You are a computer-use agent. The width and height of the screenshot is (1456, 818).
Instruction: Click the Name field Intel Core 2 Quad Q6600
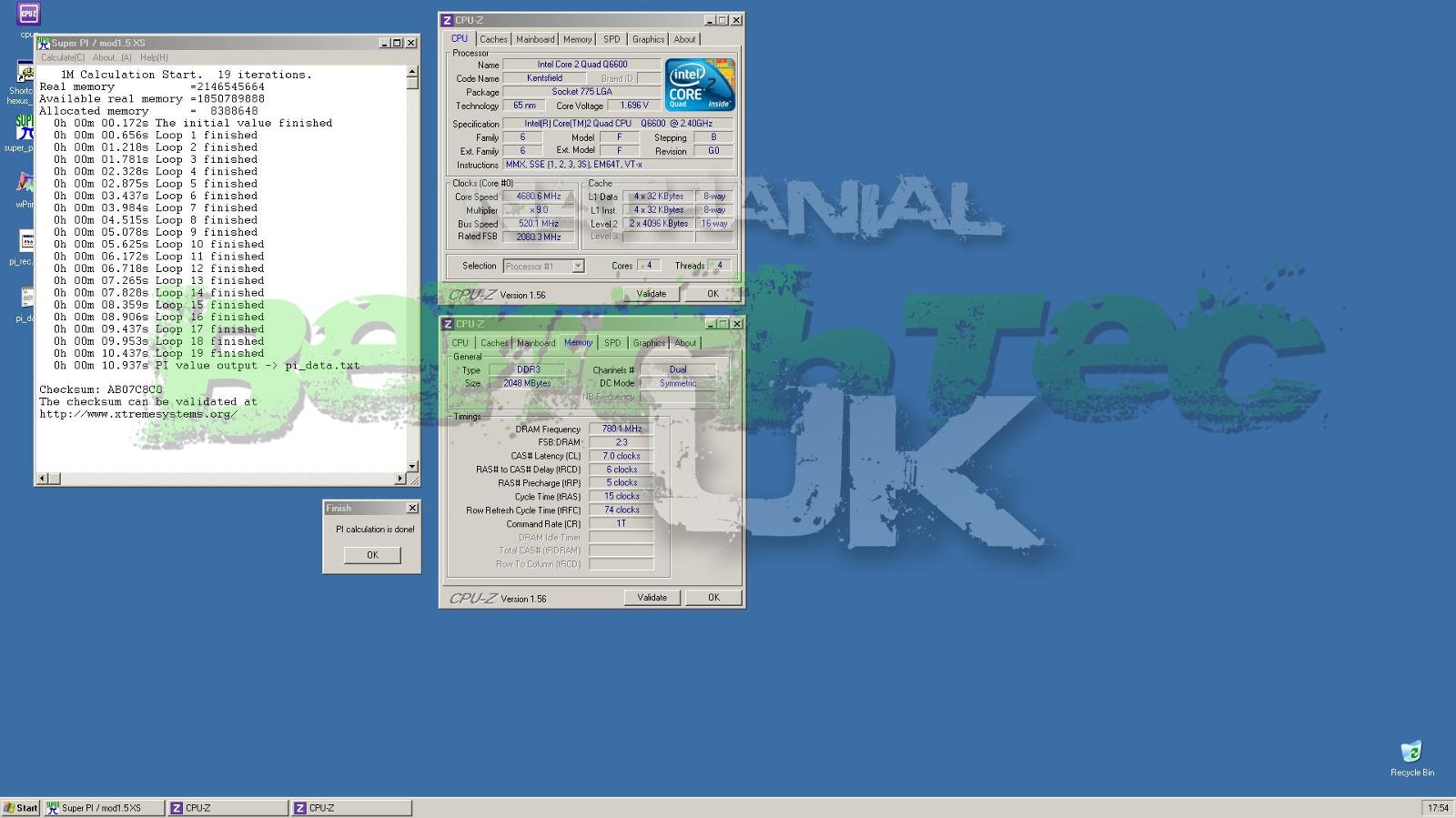coord(581,65)
